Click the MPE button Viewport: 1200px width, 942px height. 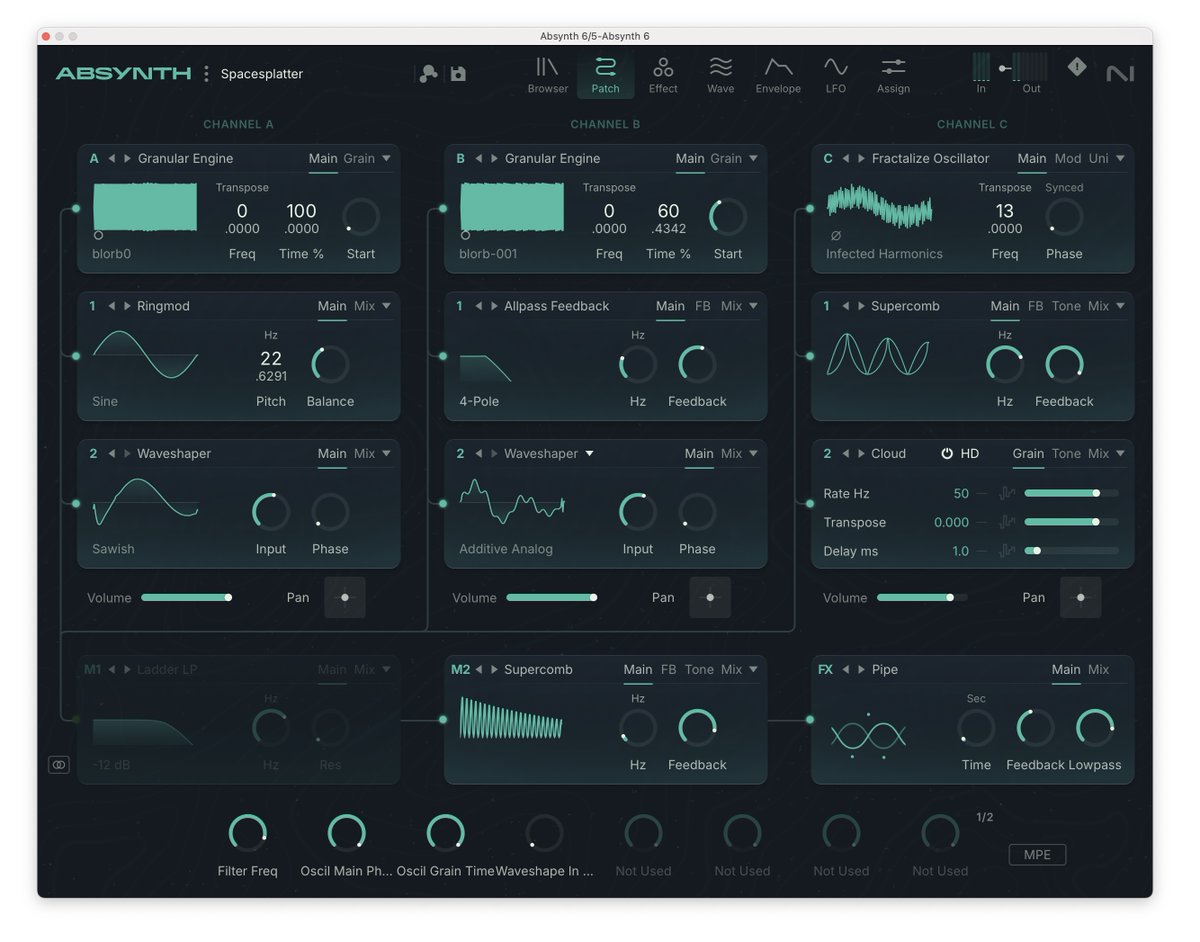pyautogui.click(x=1037, y=854)
